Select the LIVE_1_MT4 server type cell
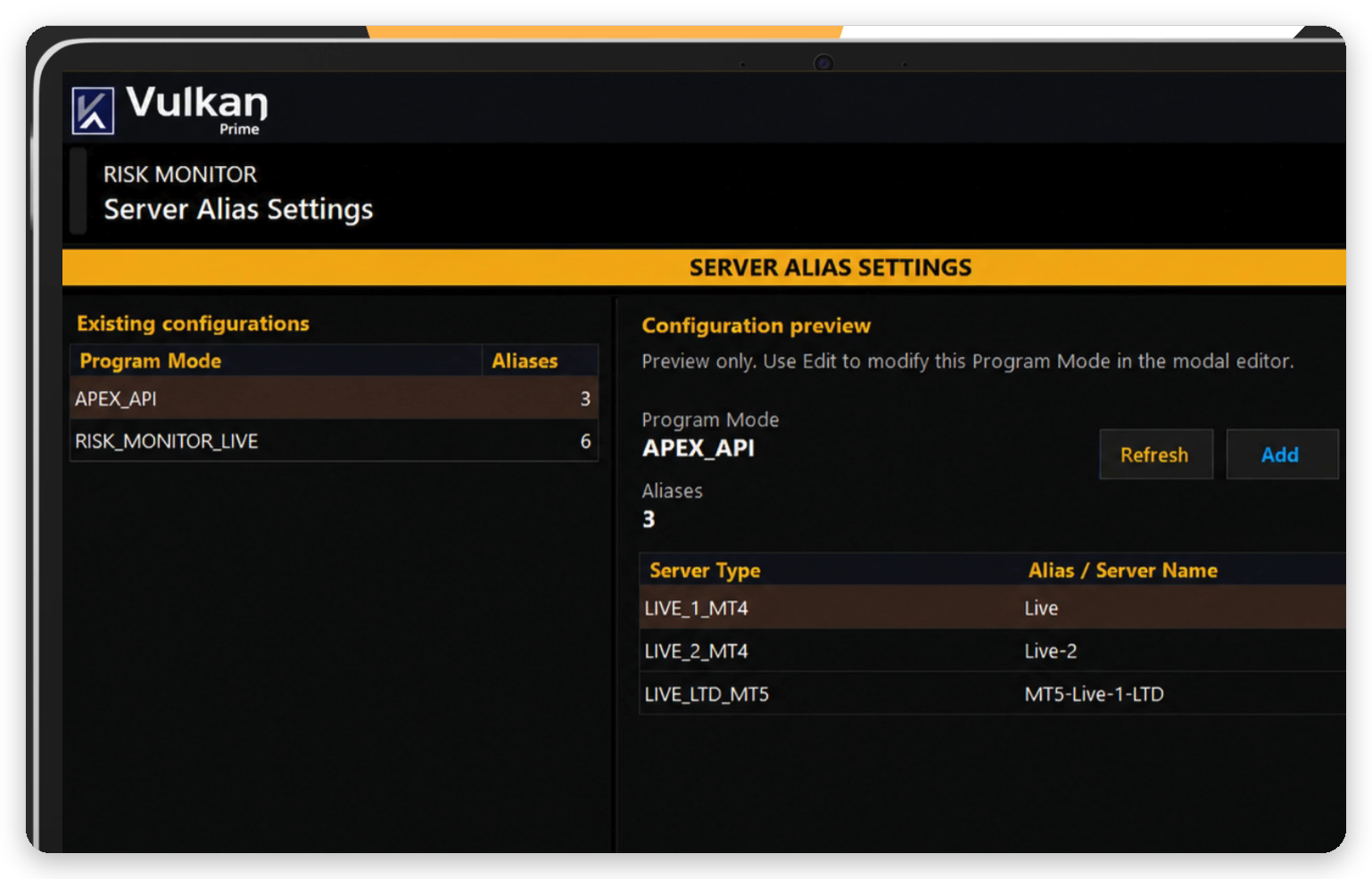1372x879 pixels. [x=830, y=608]
